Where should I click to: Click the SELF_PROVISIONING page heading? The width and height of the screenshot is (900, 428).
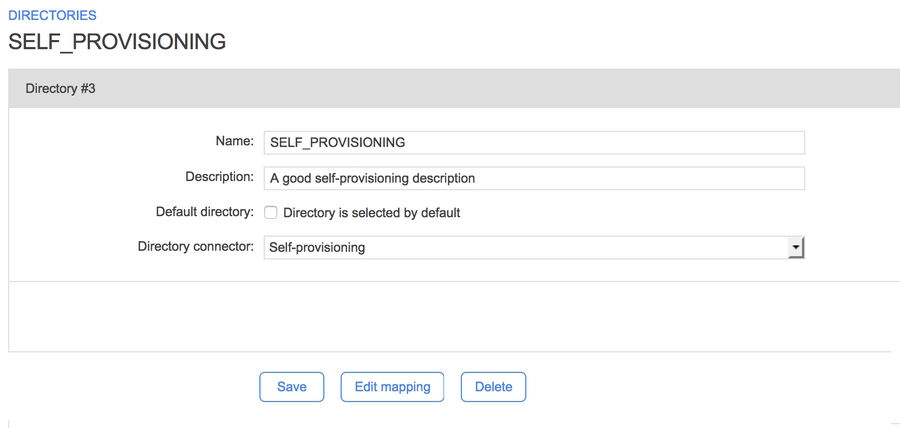click(117, 42)
